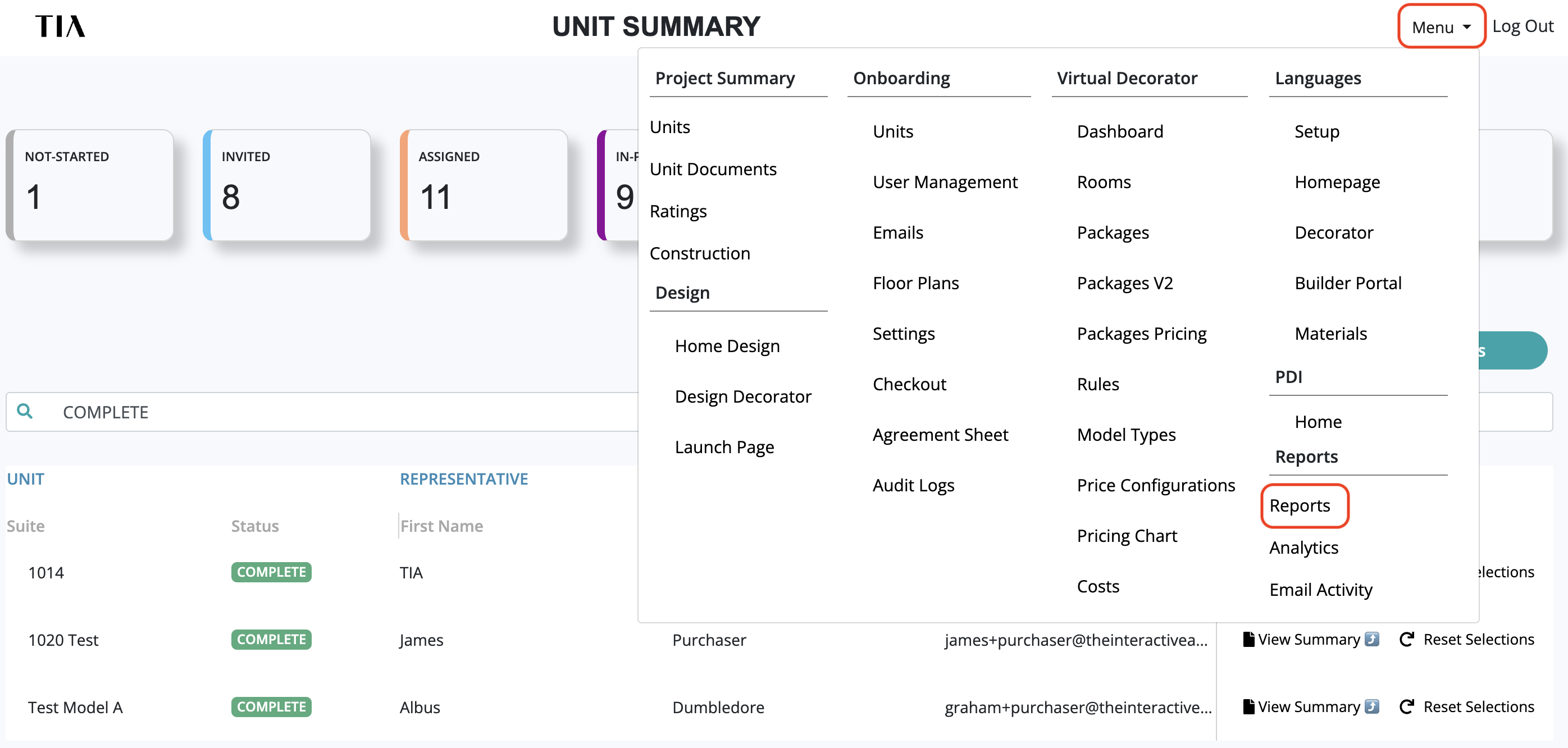View Summary for Albus's unit
This screenshot has width=1568, height=748.
coord(1309,706)
